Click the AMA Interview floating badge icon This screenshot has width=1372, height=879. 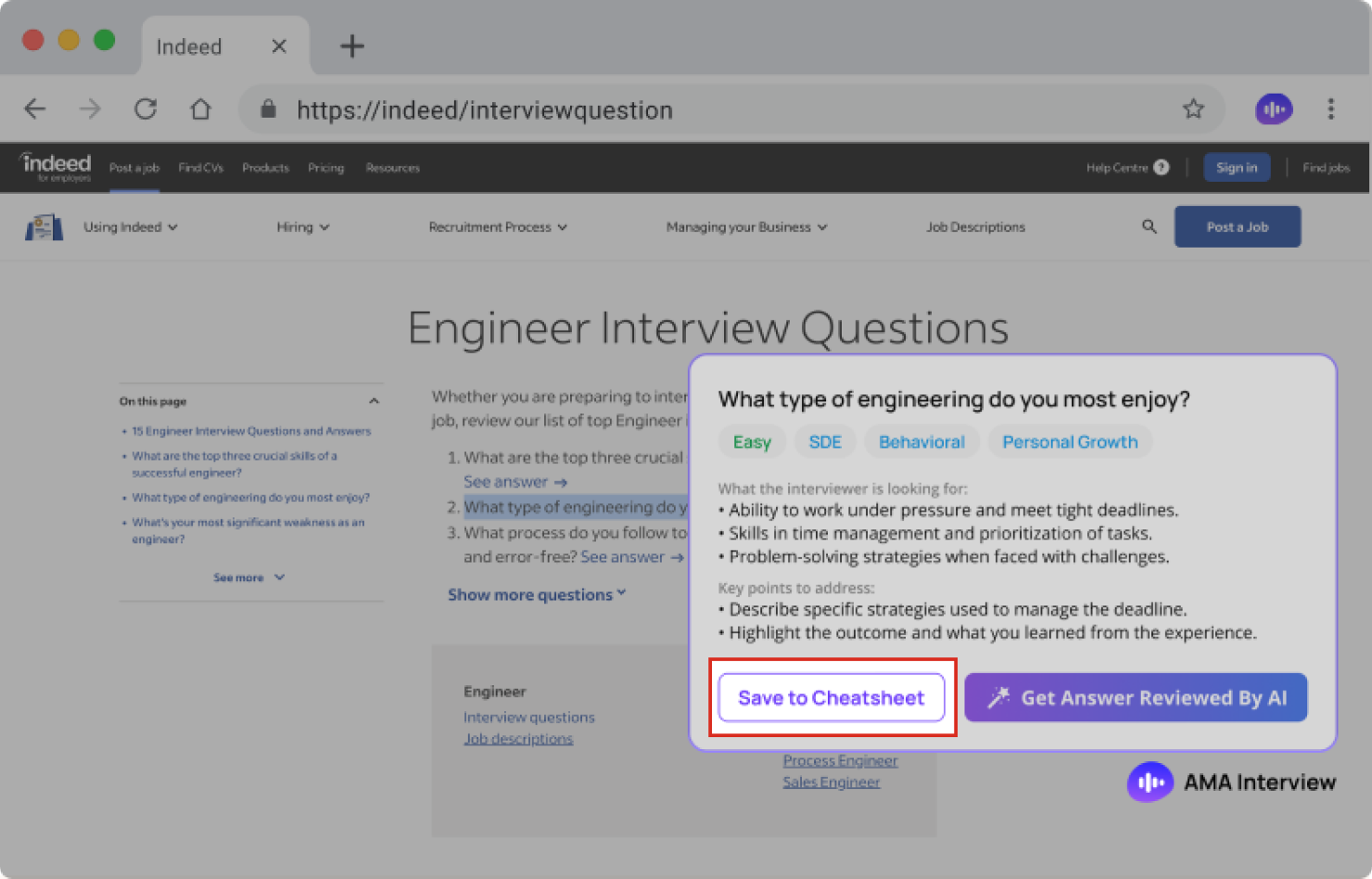[1150, 783]
